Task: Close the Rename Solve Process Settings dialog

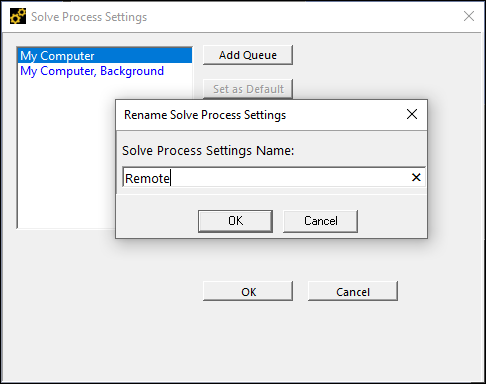Action: [412, 114]
